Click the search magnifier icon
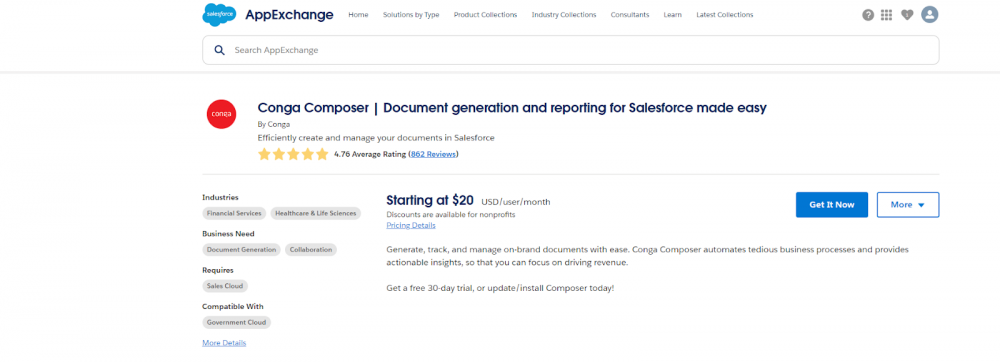The height and width of the screenshot is (362, 1000). [219, 50]
